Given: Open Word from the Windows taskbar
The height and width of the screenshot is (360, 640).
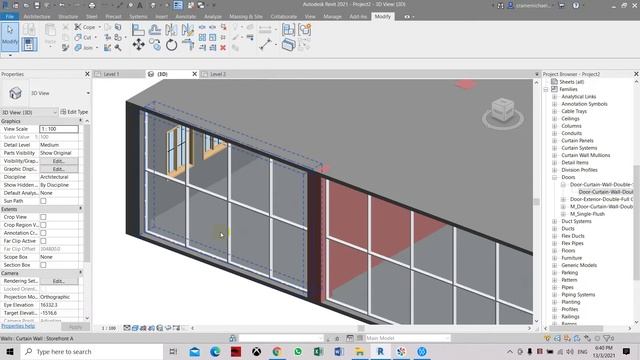Looking at the screenshot, I should tap(339, 351).
